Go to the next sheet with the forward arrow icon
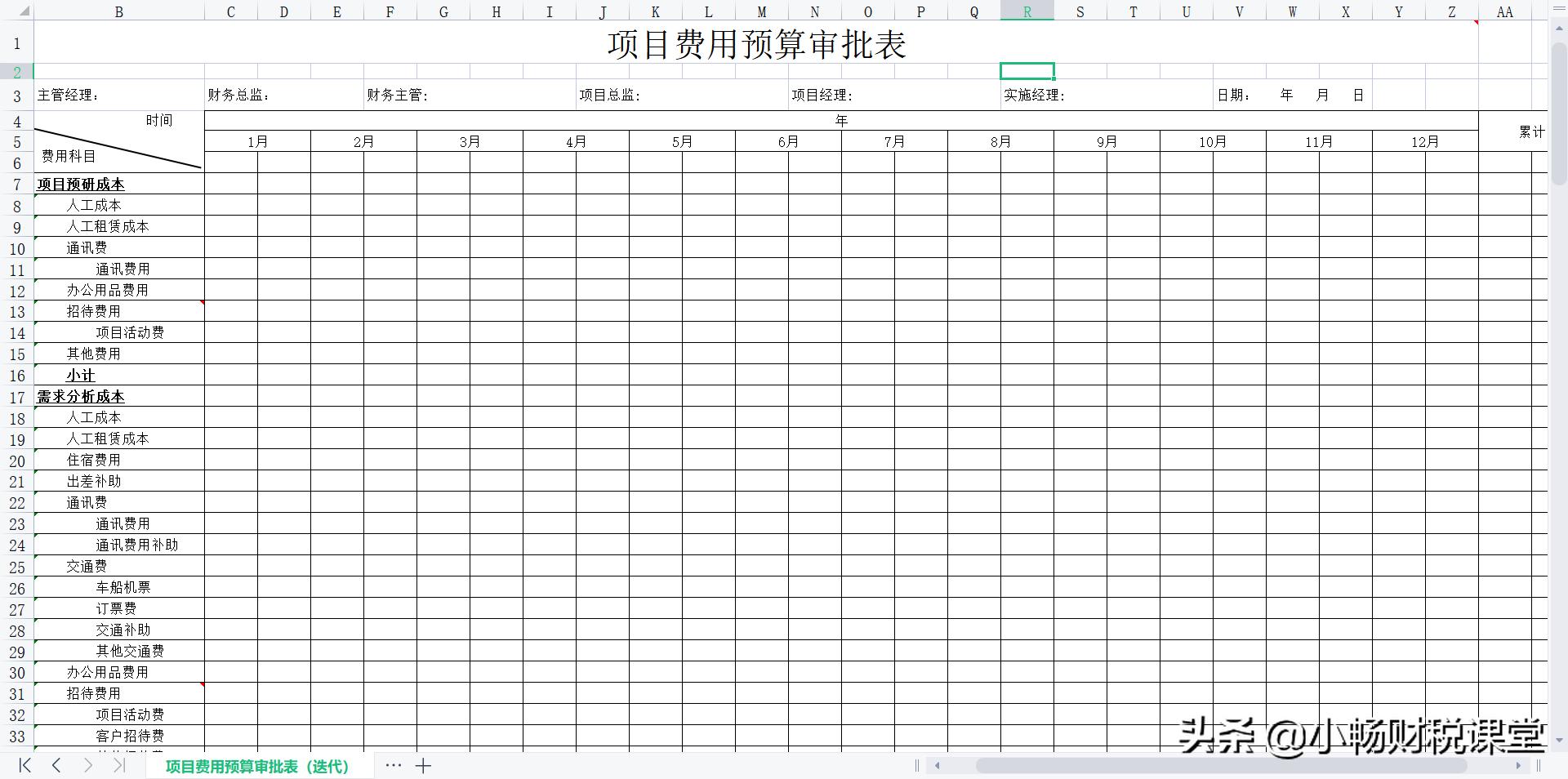This screenshot has height=779, width=1568. [x=88, y=766]
